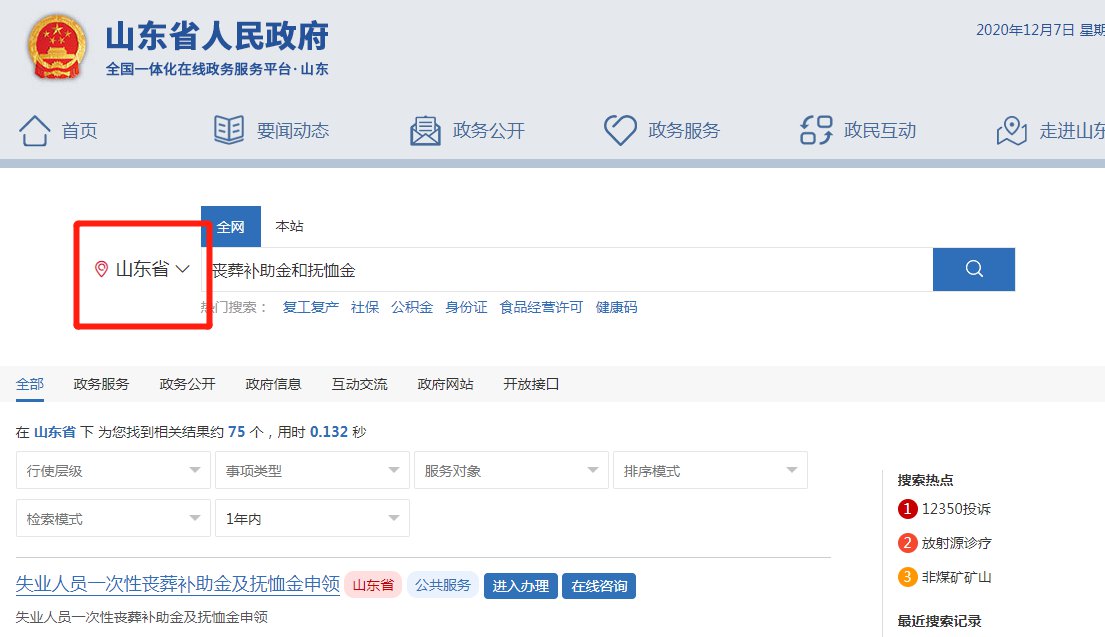Viewport: 1105px width, 637px height.
Task: Click the gray description 失业人员一次性丧葬补助金及抚恤金申领
Action: 142,617
